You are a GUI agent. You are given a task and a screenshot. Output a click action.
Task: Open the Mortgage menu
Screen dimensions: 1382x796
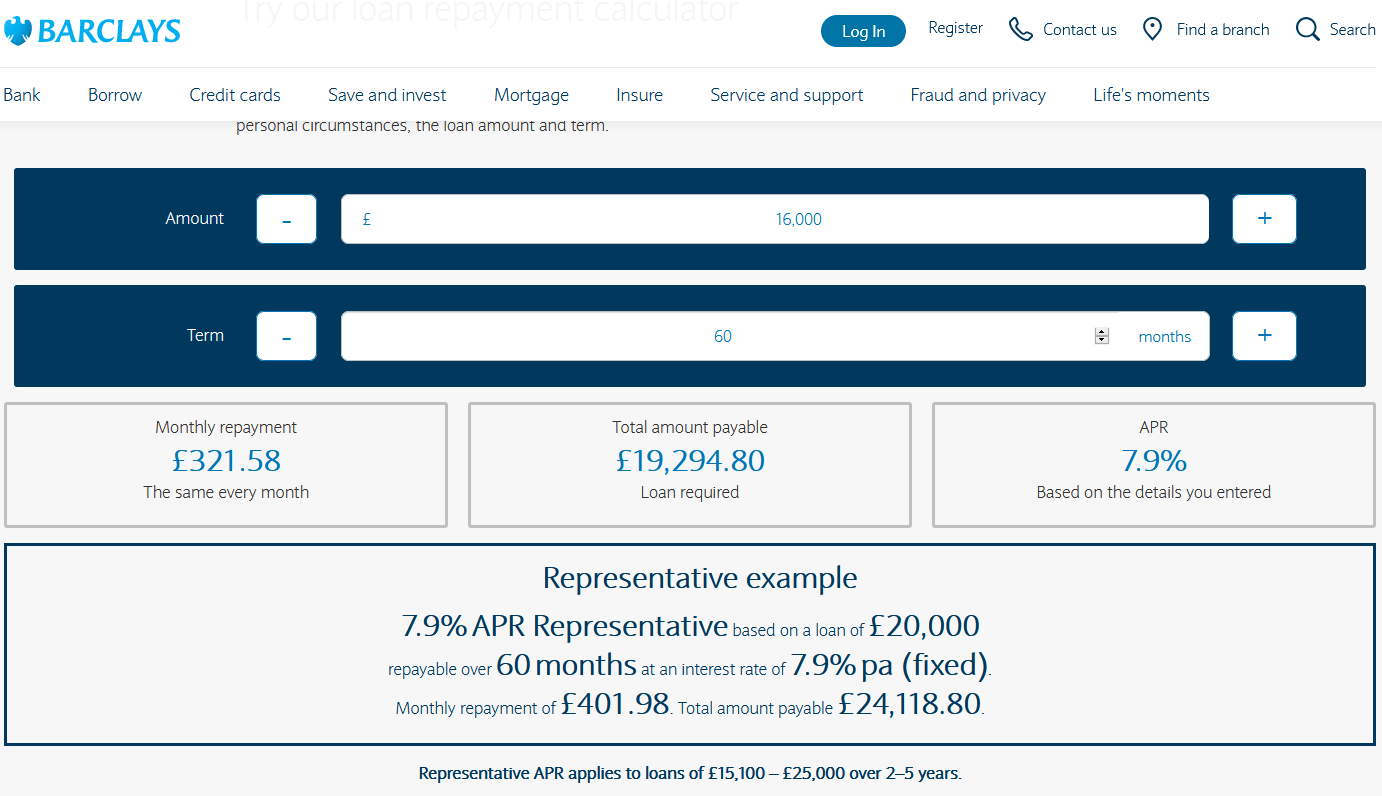[x=531, y=95]
